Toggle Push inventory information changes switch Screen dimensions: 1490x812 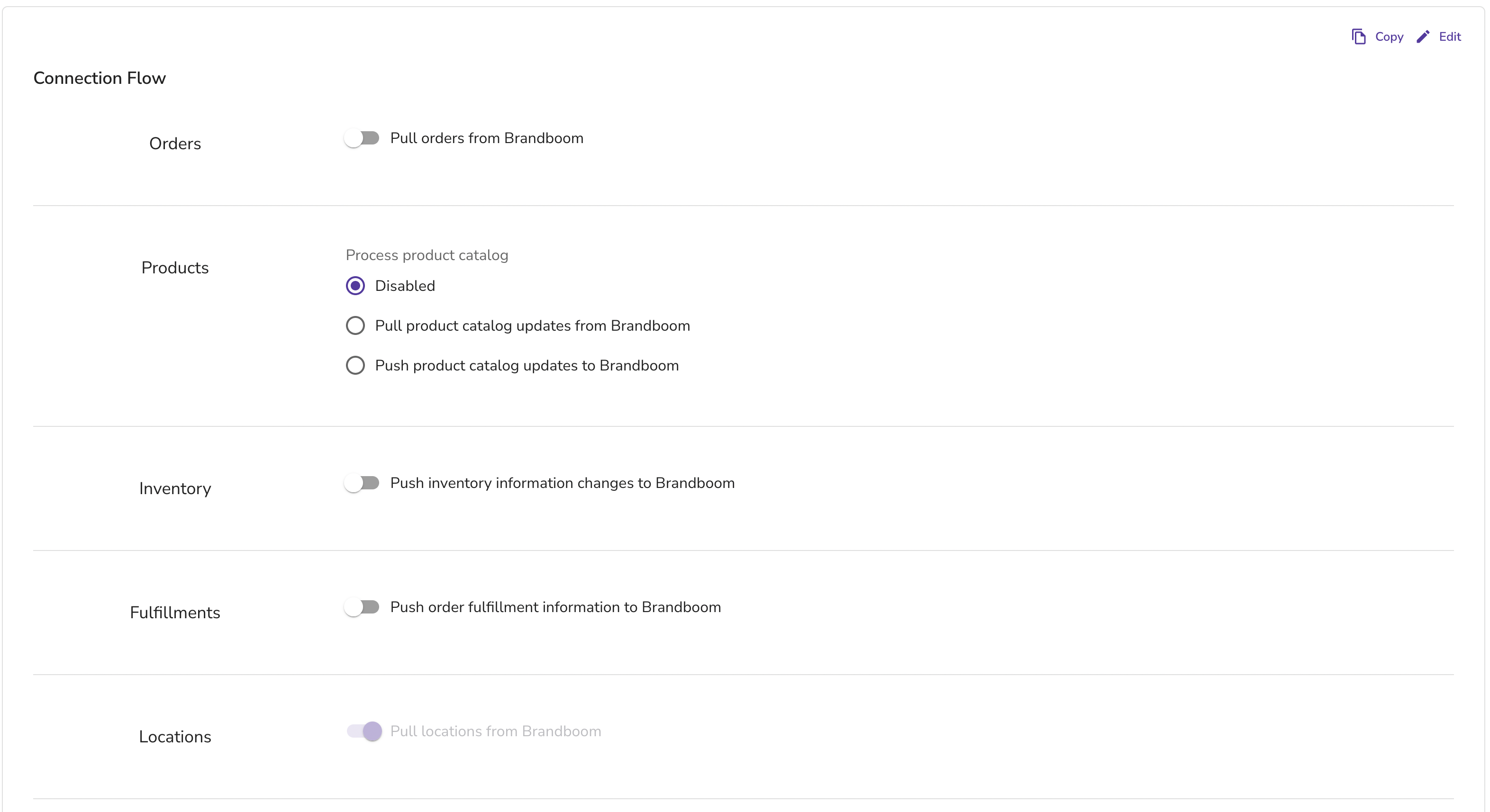click(362, 483)
